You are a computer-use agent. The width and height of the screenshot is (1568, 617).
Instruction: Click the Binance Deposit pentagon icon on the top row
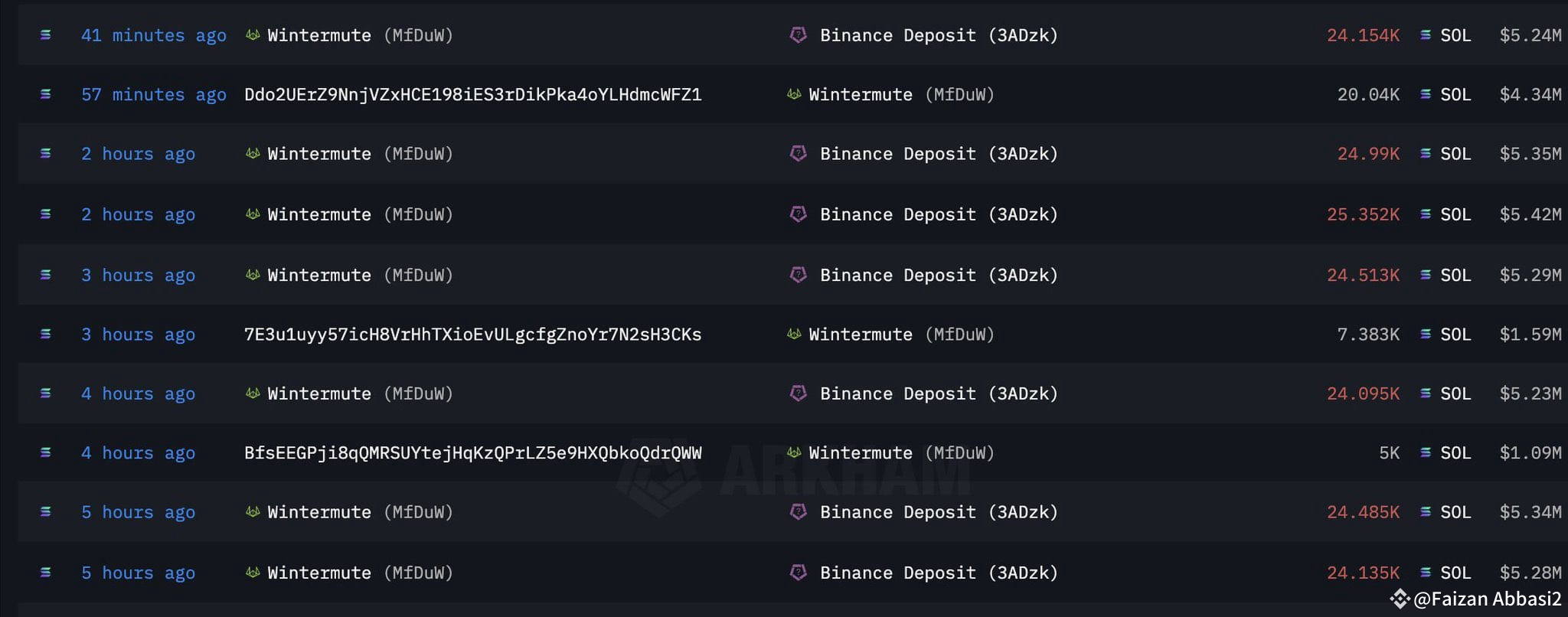click(x=799, y=35)
